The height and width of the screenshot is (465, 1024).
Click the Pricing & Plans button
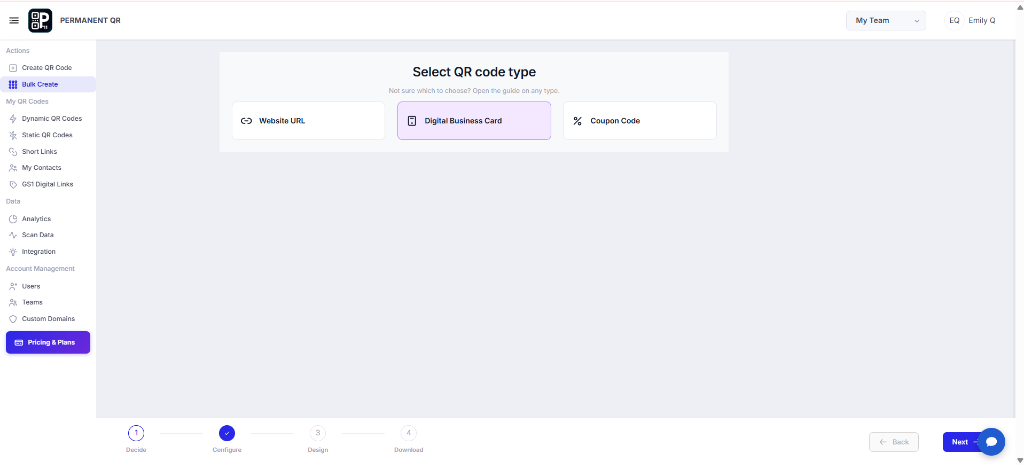coord(48,342)
